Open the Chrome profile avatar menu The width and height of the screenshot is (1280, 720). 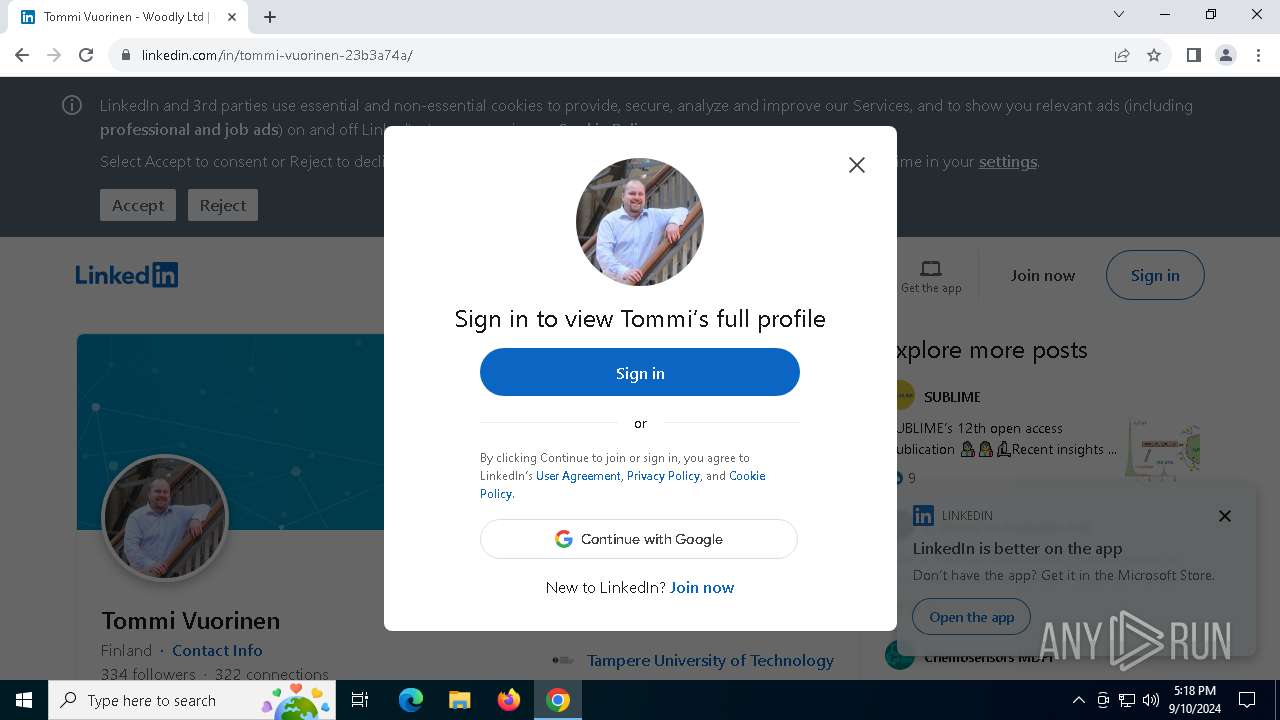click(x=1226, y=55)
